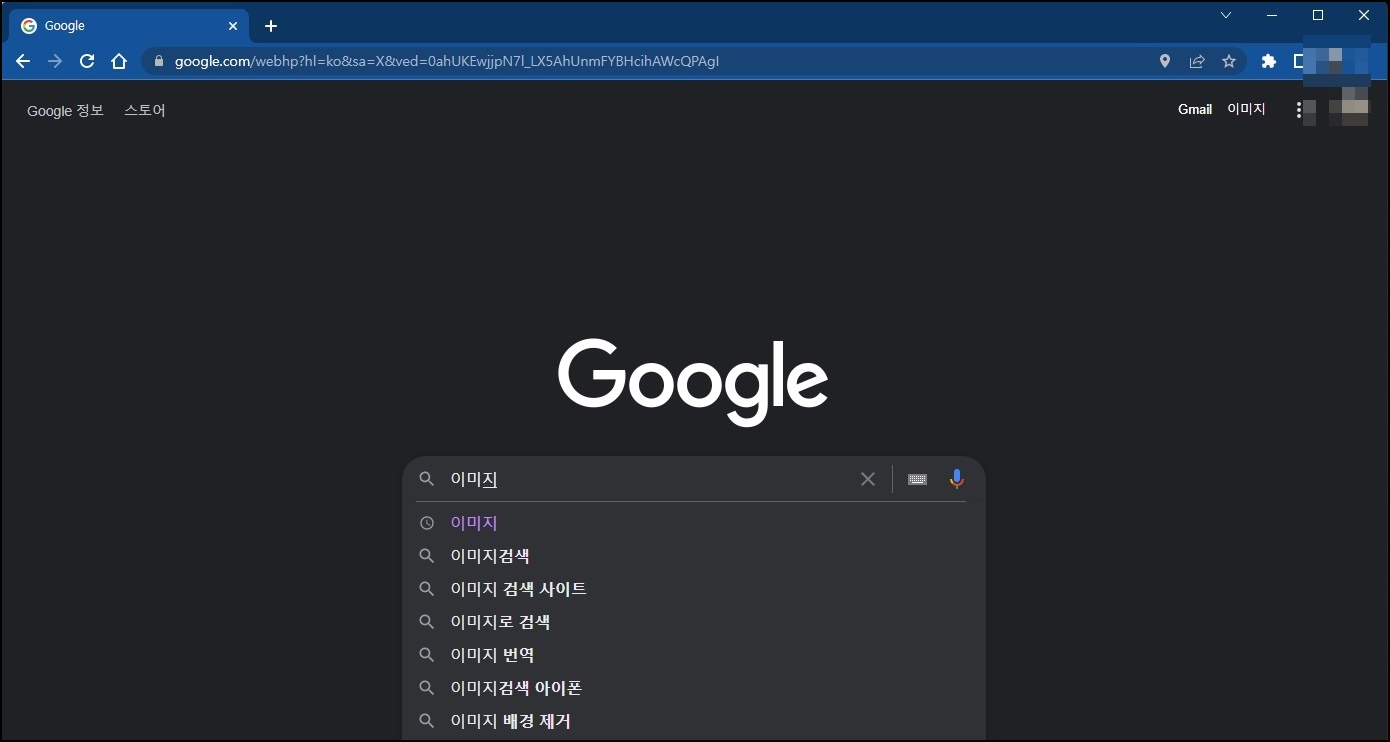Image resolution: width=1390 pixels, height=742 pixels.
Task: Open the Google apps grid icon
Action: pos(1299,110)
